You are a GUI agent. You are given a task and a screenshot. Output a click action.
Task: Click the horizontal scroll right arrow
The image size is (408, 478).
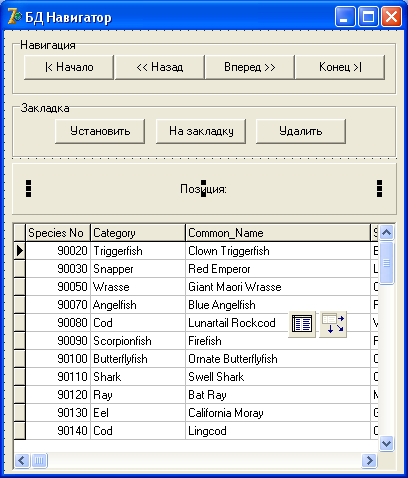pyautogui.click(x=369, y=461)
